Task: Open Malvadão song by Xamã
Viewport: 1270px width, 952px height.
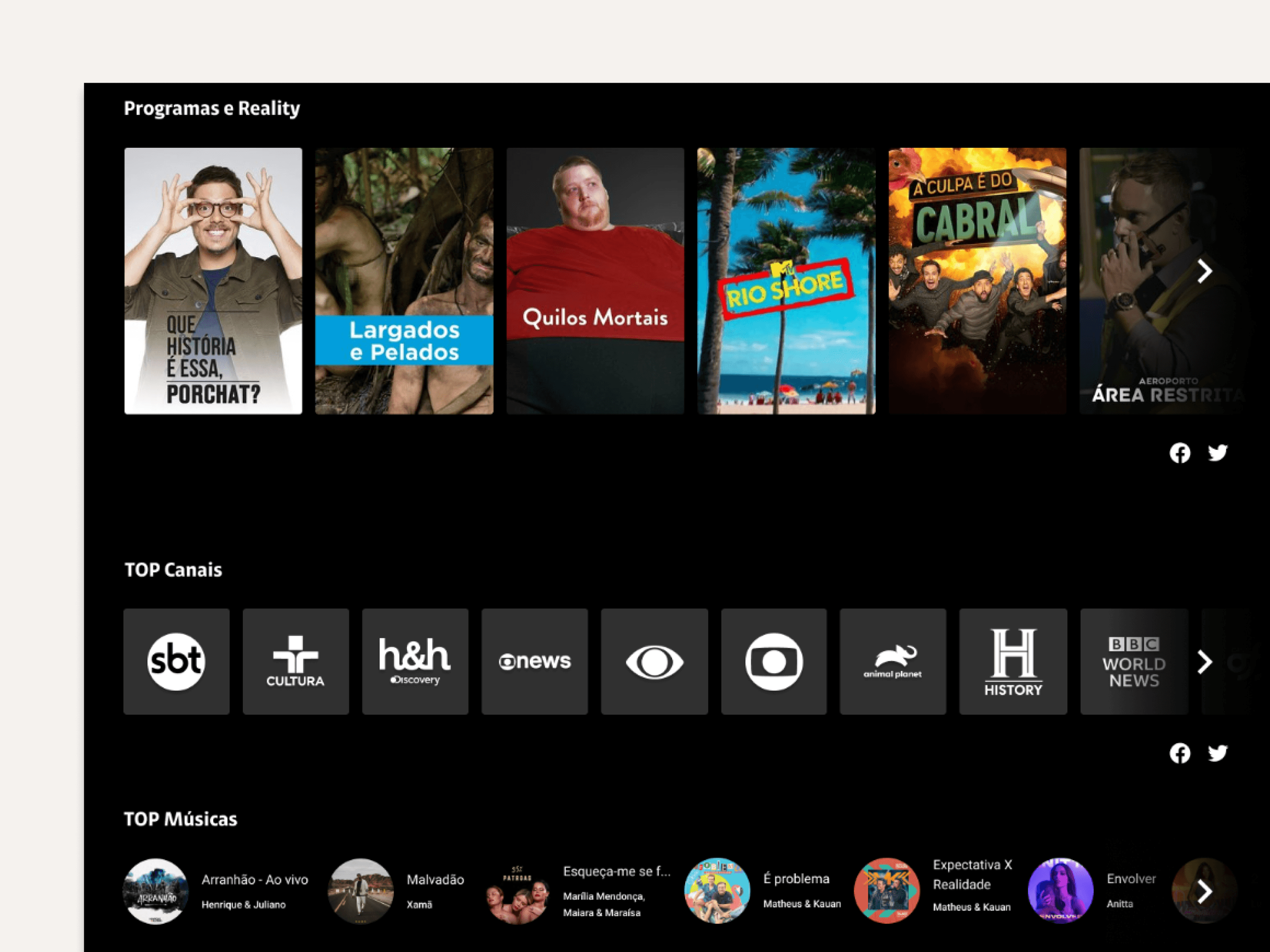Action: pyautogui.click(x=360, y=891)
